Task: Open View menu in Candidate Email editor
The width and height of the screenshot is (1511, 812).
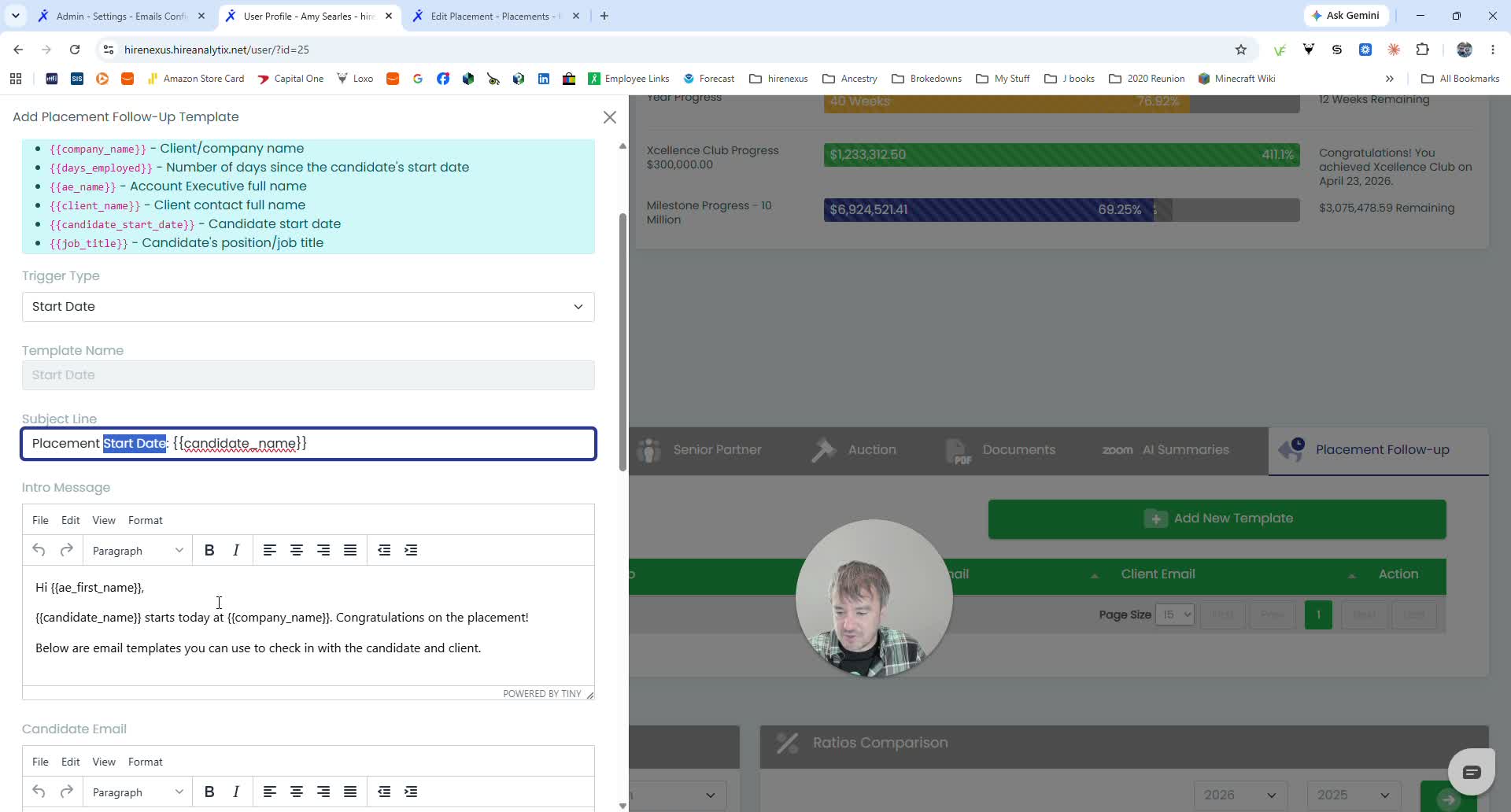Action: point(104,762)
